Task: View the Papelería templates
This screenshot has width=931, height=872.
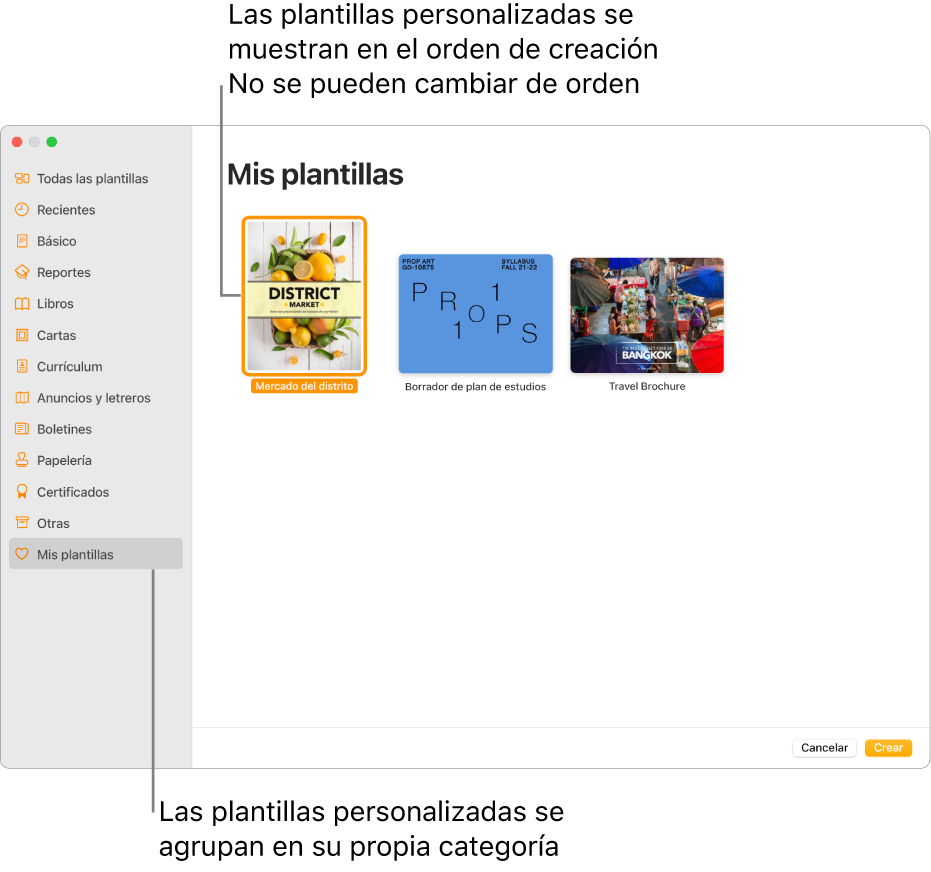Action: coord(64,461)
